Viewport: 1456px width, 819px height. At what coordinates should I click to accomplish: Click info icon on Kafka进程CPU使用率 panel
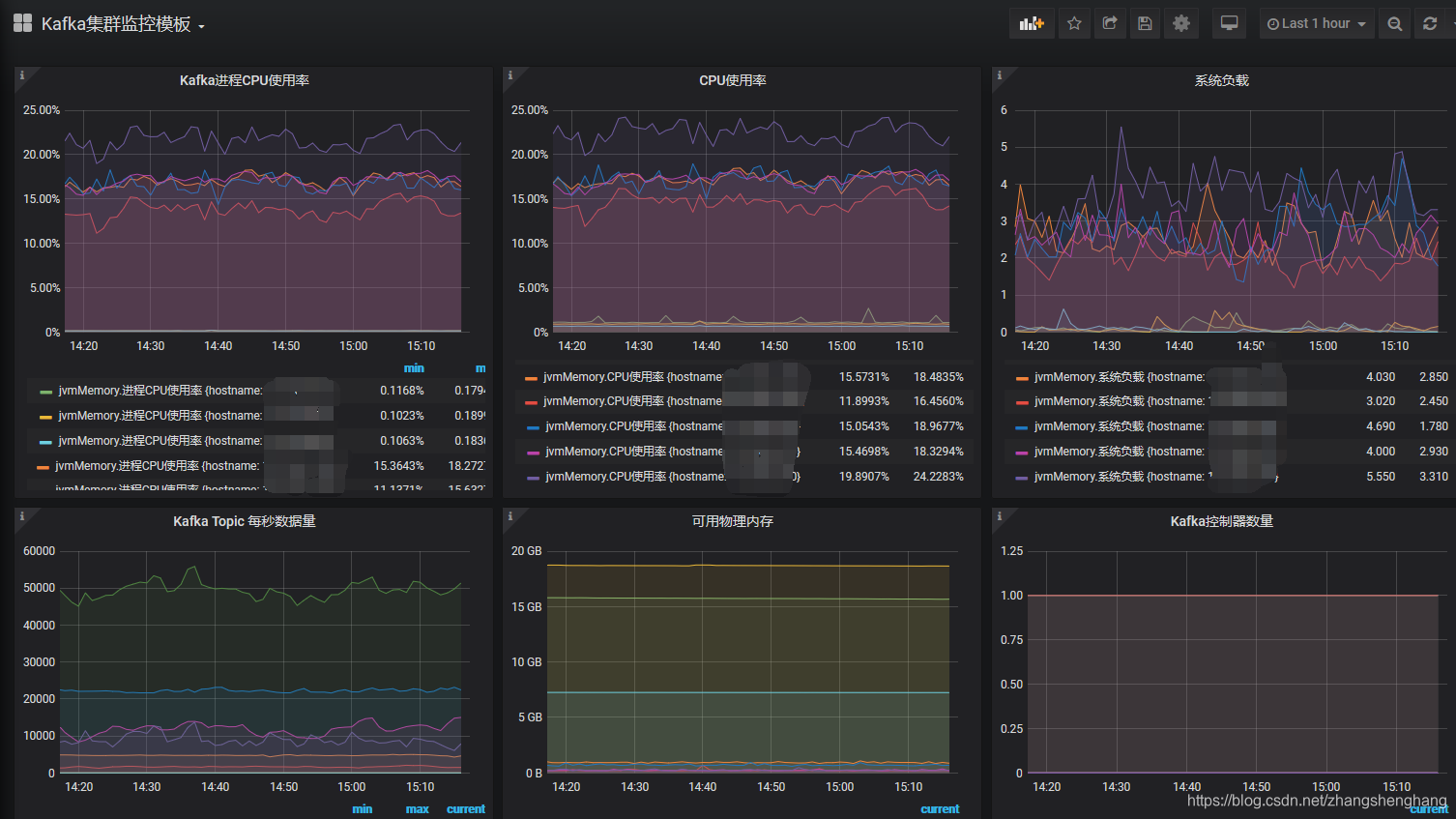click(21, 74)
